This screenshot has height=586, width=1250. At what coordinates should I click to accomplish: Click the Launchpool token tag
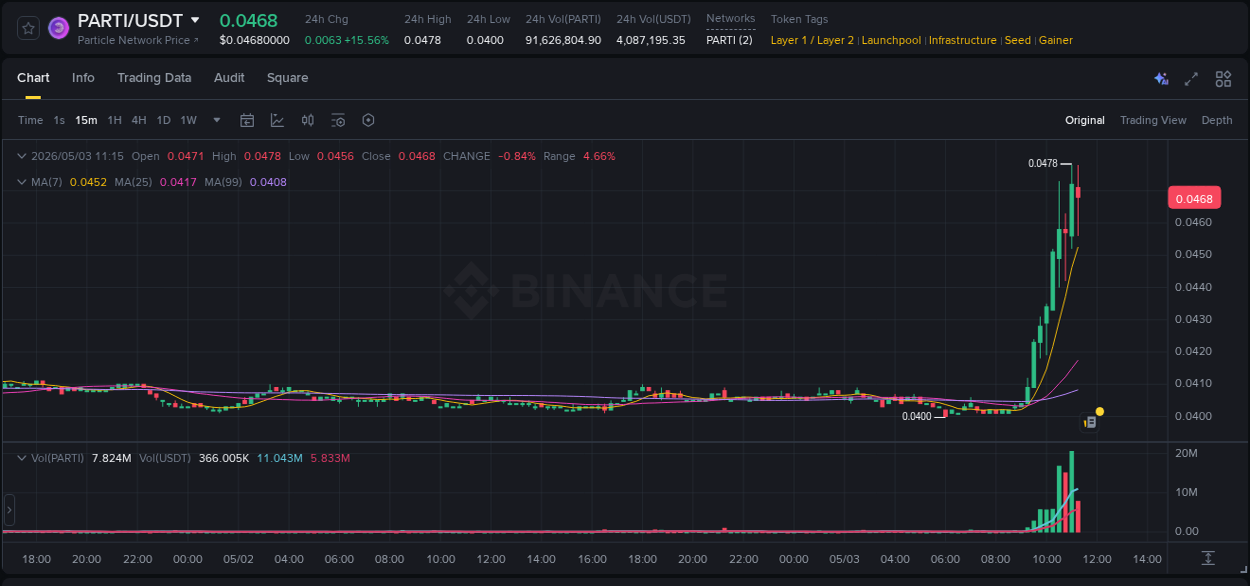click(x=891, y=40)
